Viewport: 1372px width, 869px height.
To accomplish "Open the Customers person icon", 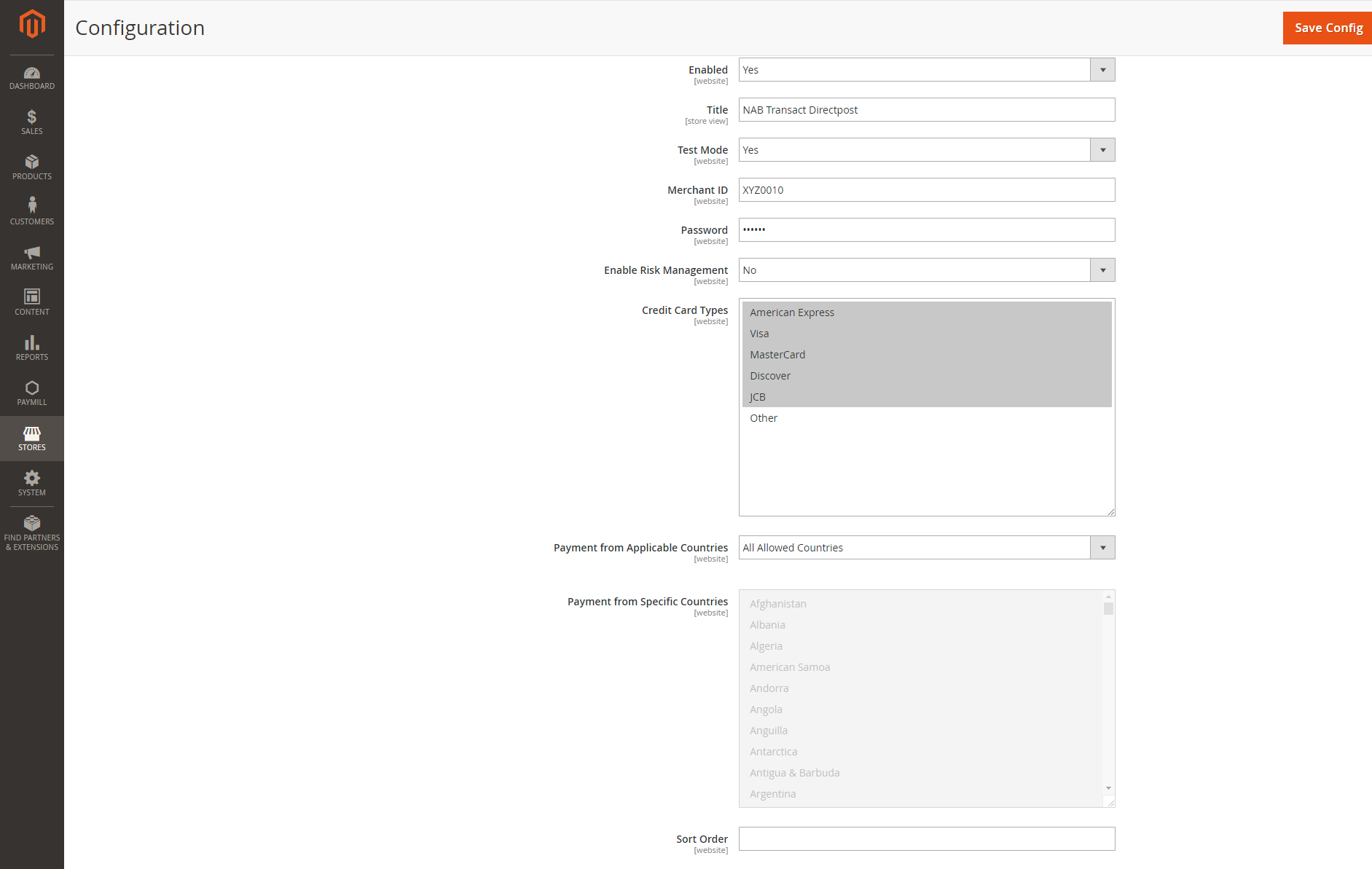I will (x=32, y=205).
